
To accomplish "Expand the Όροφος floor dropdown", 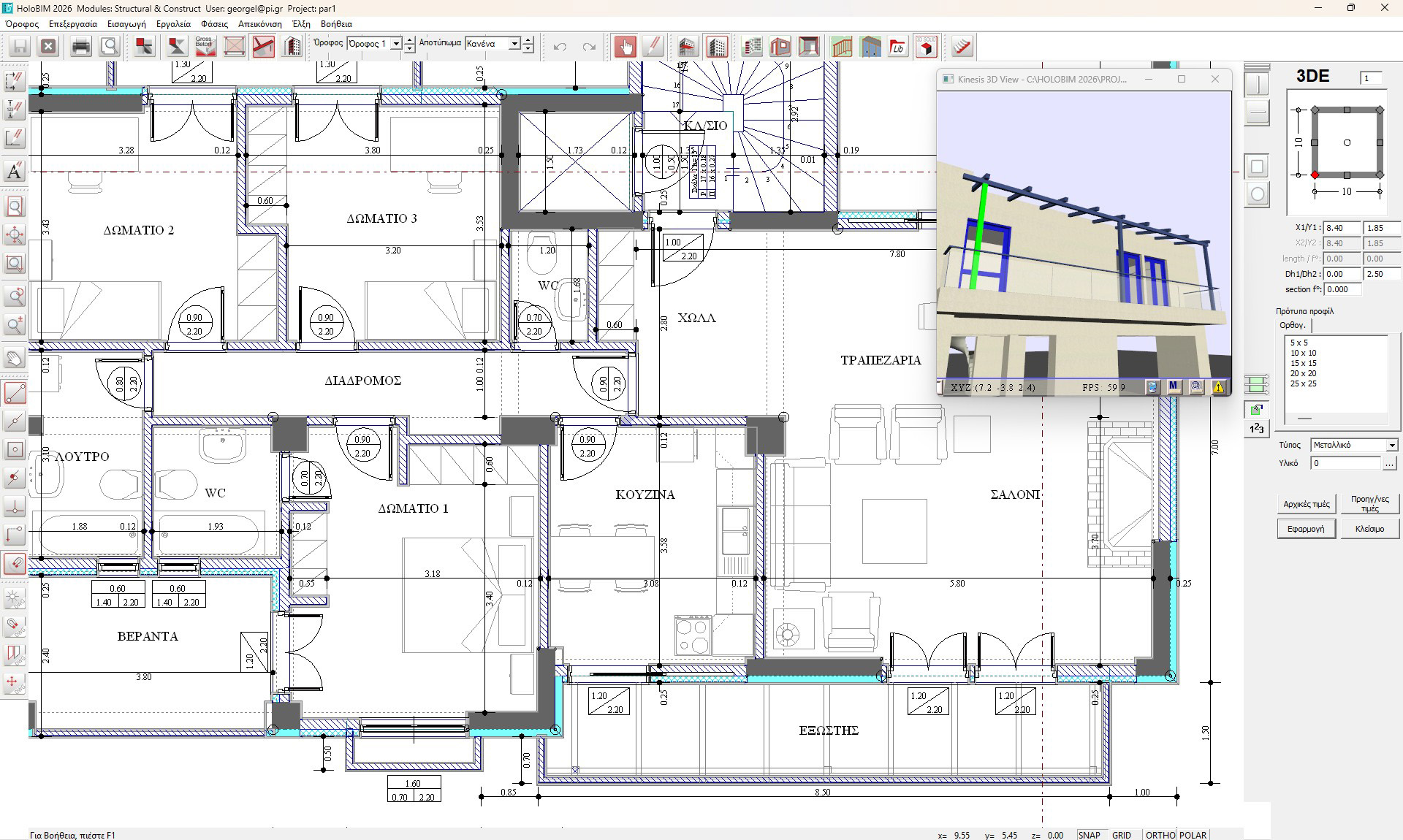I will point(396,44).
